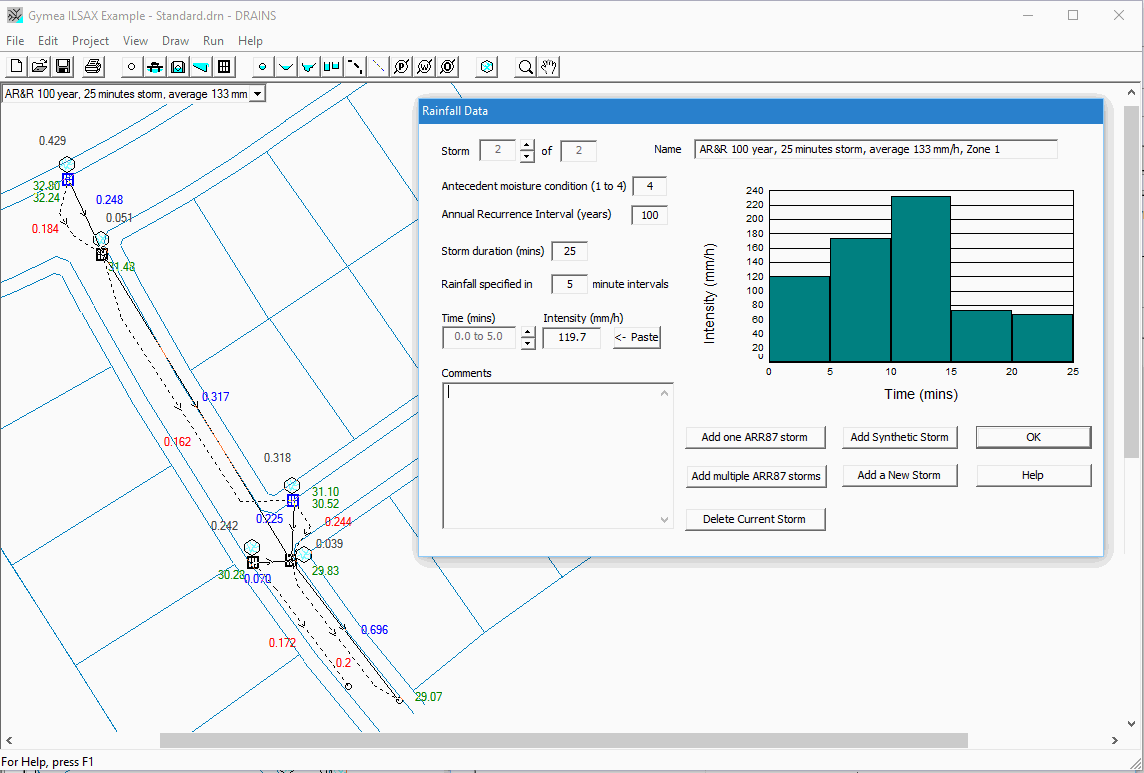
Task: Click the New file toolbar icon
Action: coord(16,67)
